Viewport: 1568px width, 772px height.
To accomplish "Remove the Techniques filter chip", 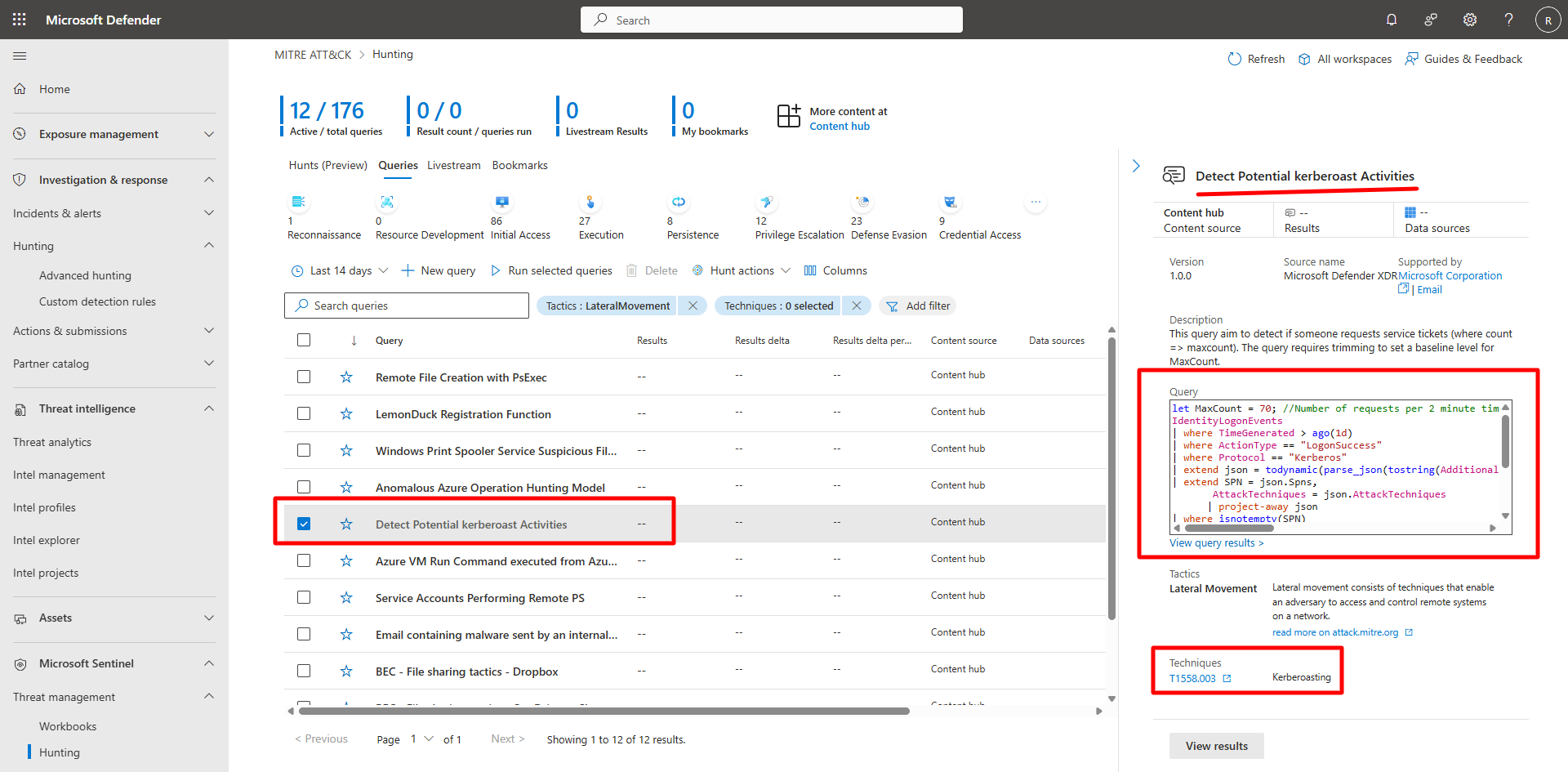I will click(856, 306).
